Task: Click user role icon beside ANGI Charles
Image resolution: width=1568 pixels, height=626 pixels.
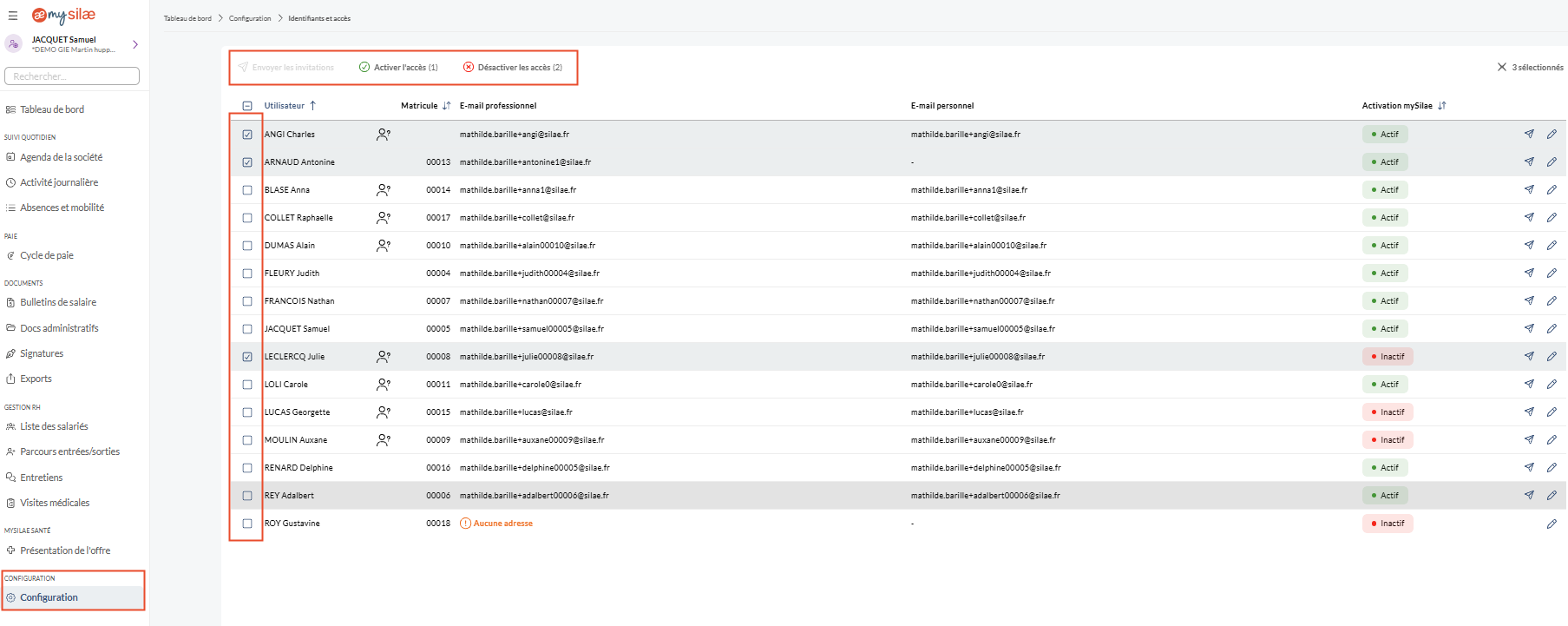Action: (x=384, y=135)
